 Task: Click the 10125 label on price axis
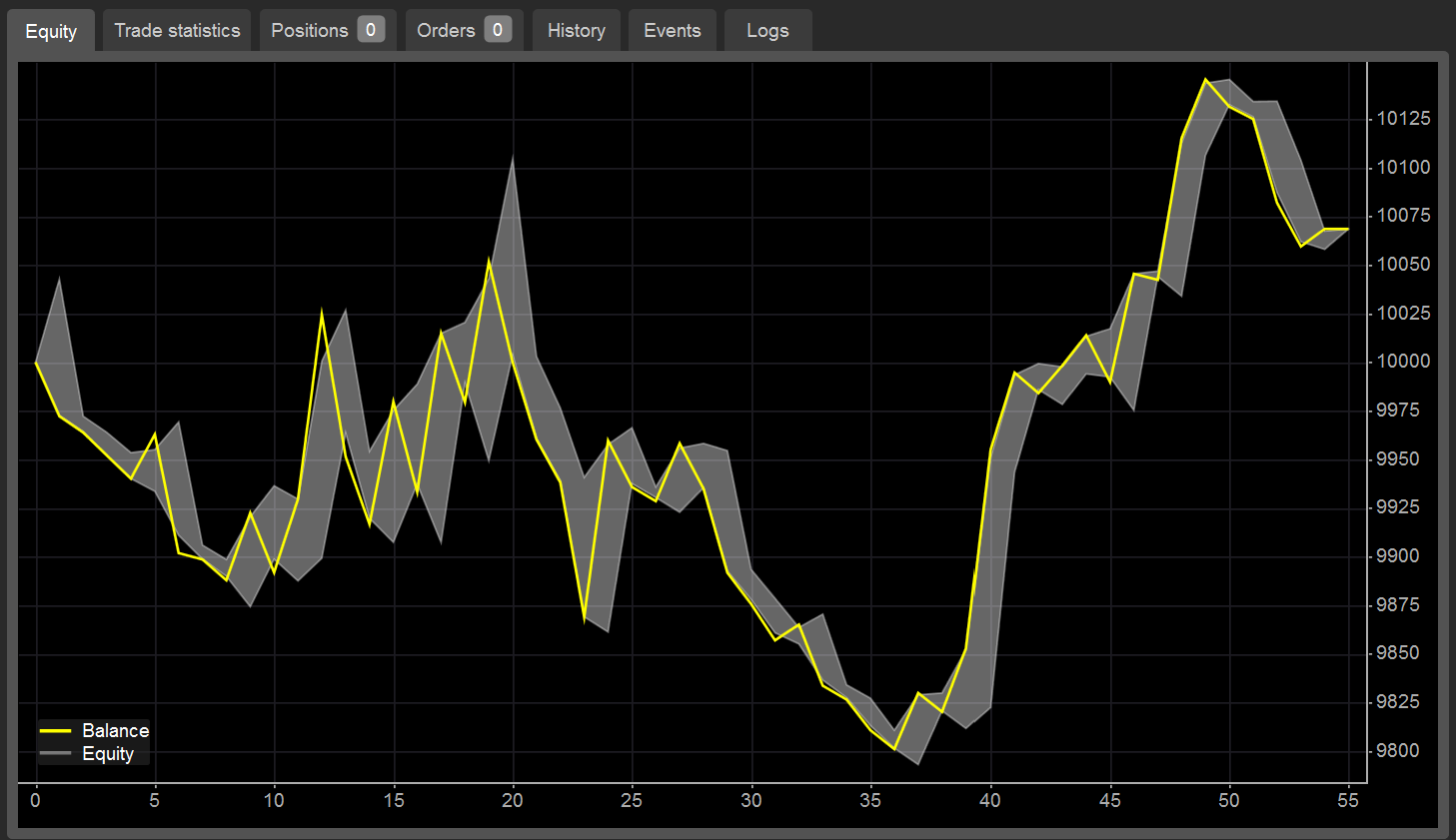click(1403, 119)
